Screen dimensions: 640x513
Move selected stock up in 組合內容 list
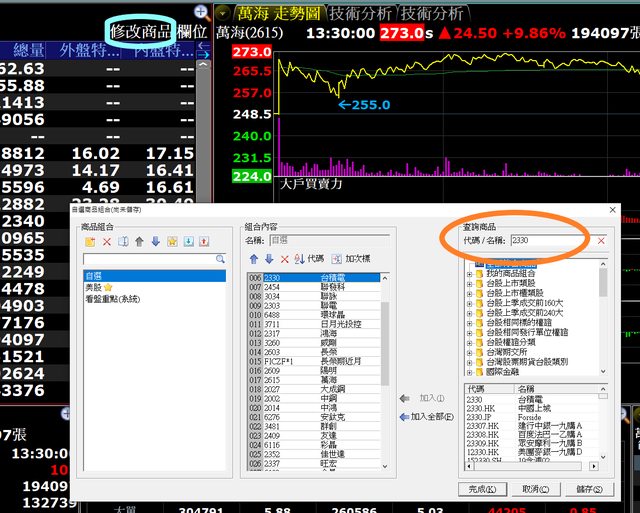(254, 258)
